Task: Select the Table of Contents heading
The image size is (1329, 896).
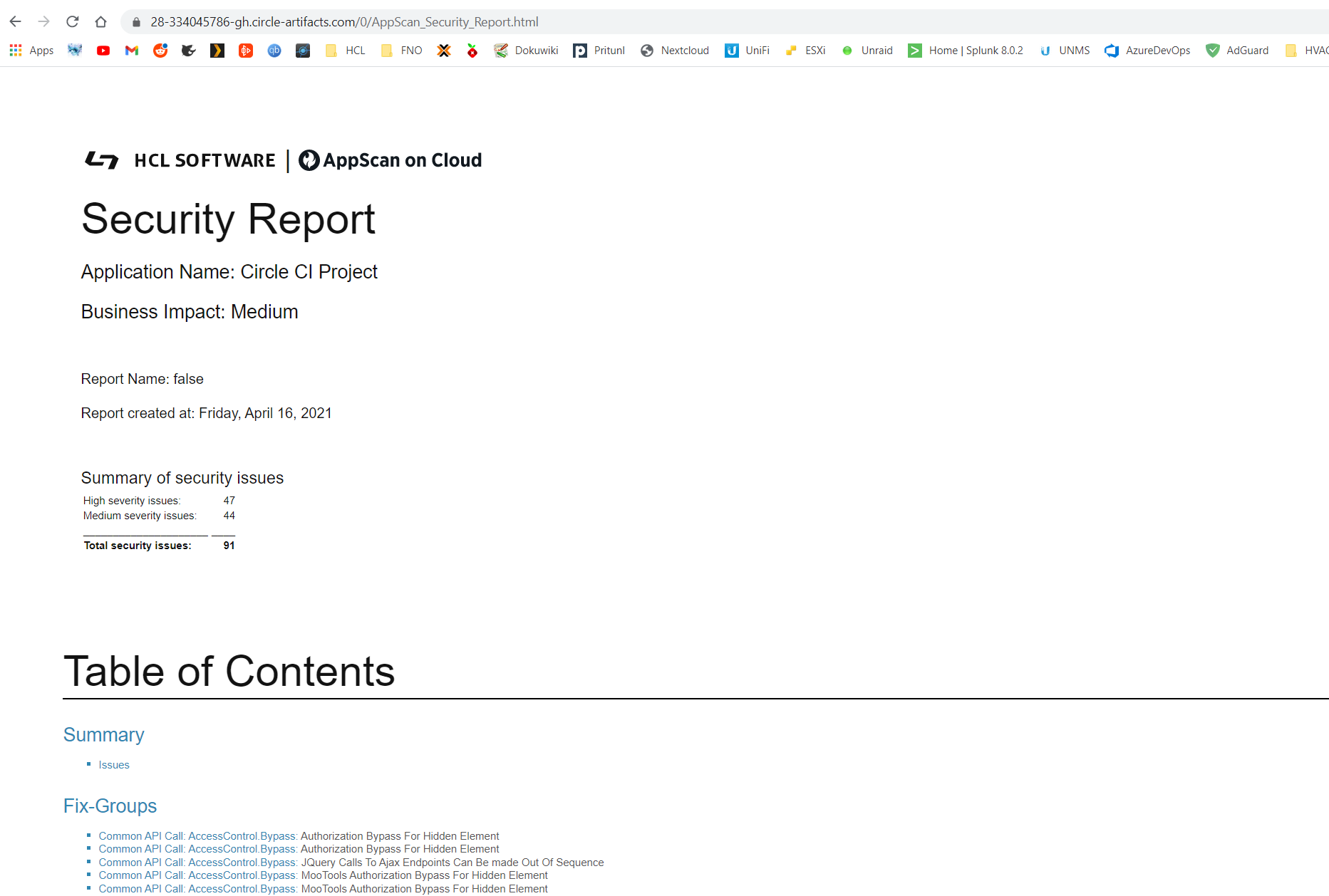Action: [229, 671]
